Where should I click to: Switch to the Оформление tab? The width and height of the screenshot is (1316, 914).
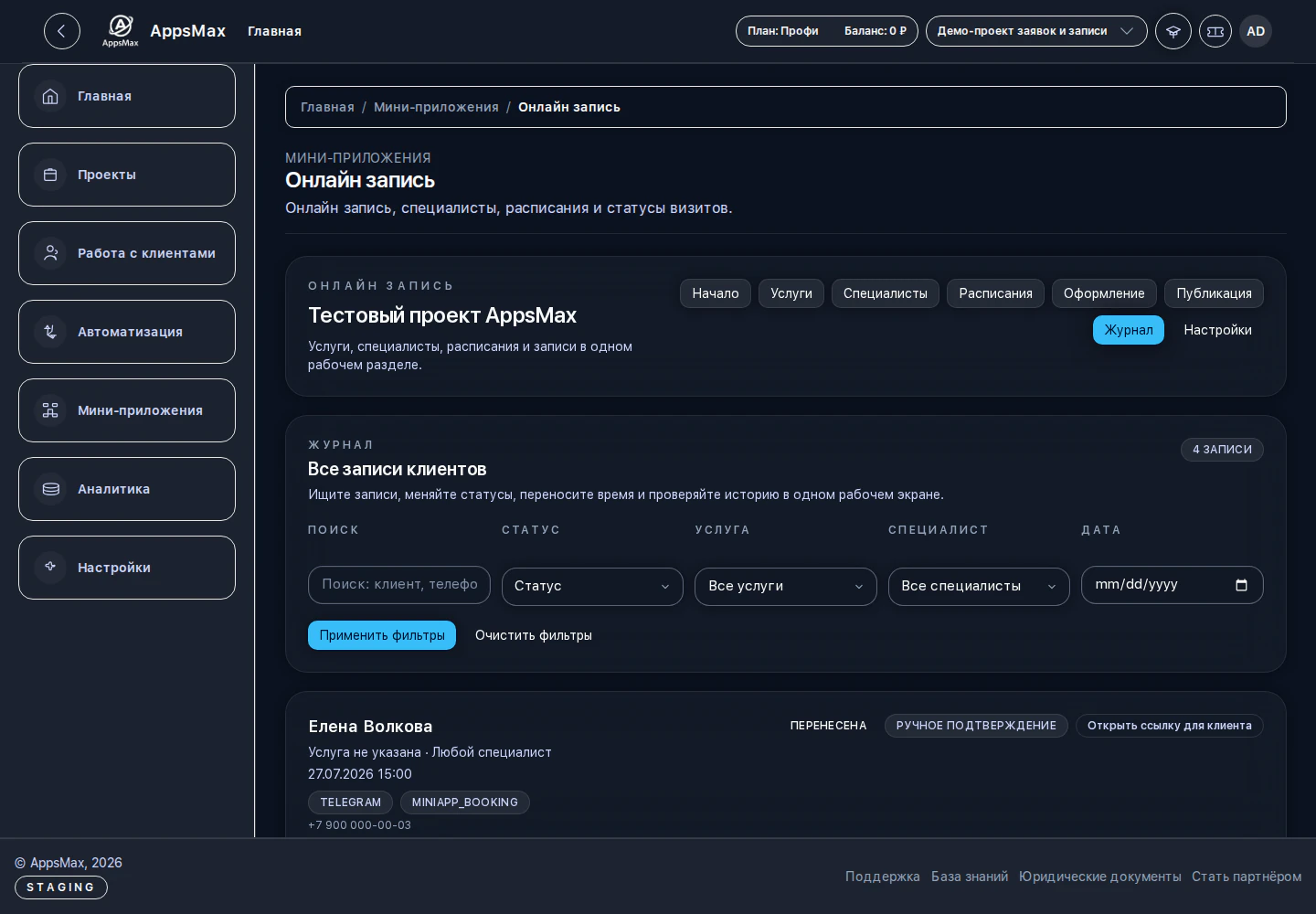pyautogui.click(x=1104, y=293)
